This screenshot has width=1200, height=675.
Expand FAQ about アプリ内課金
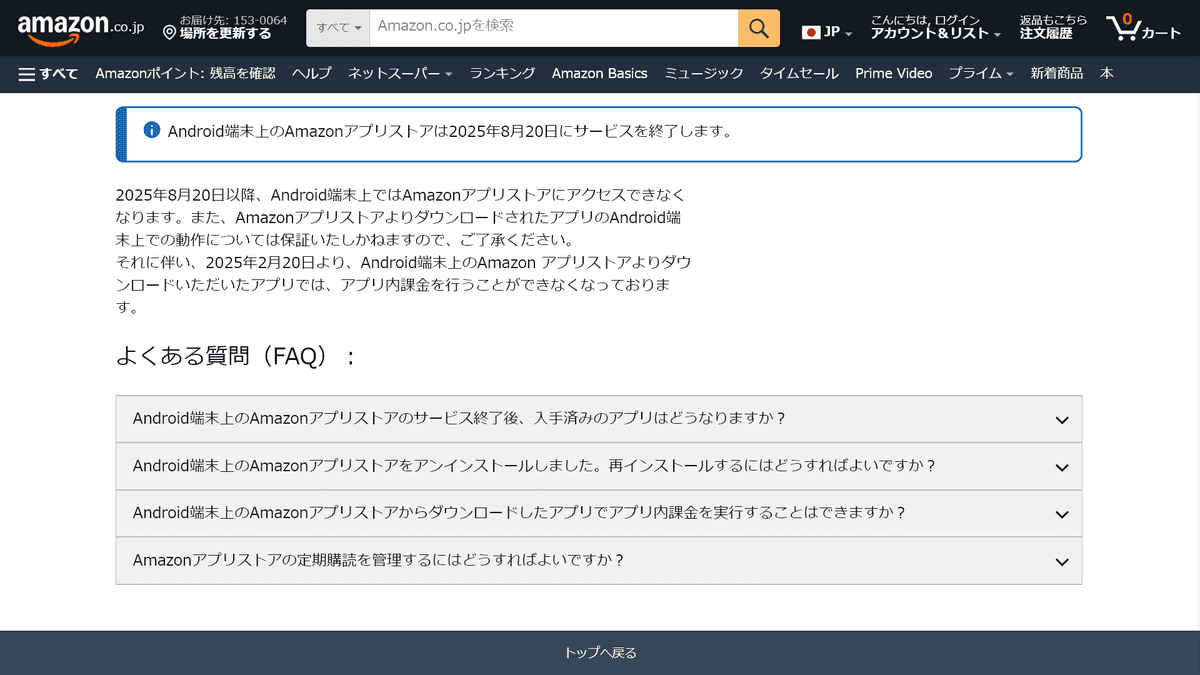click(599, 513)
